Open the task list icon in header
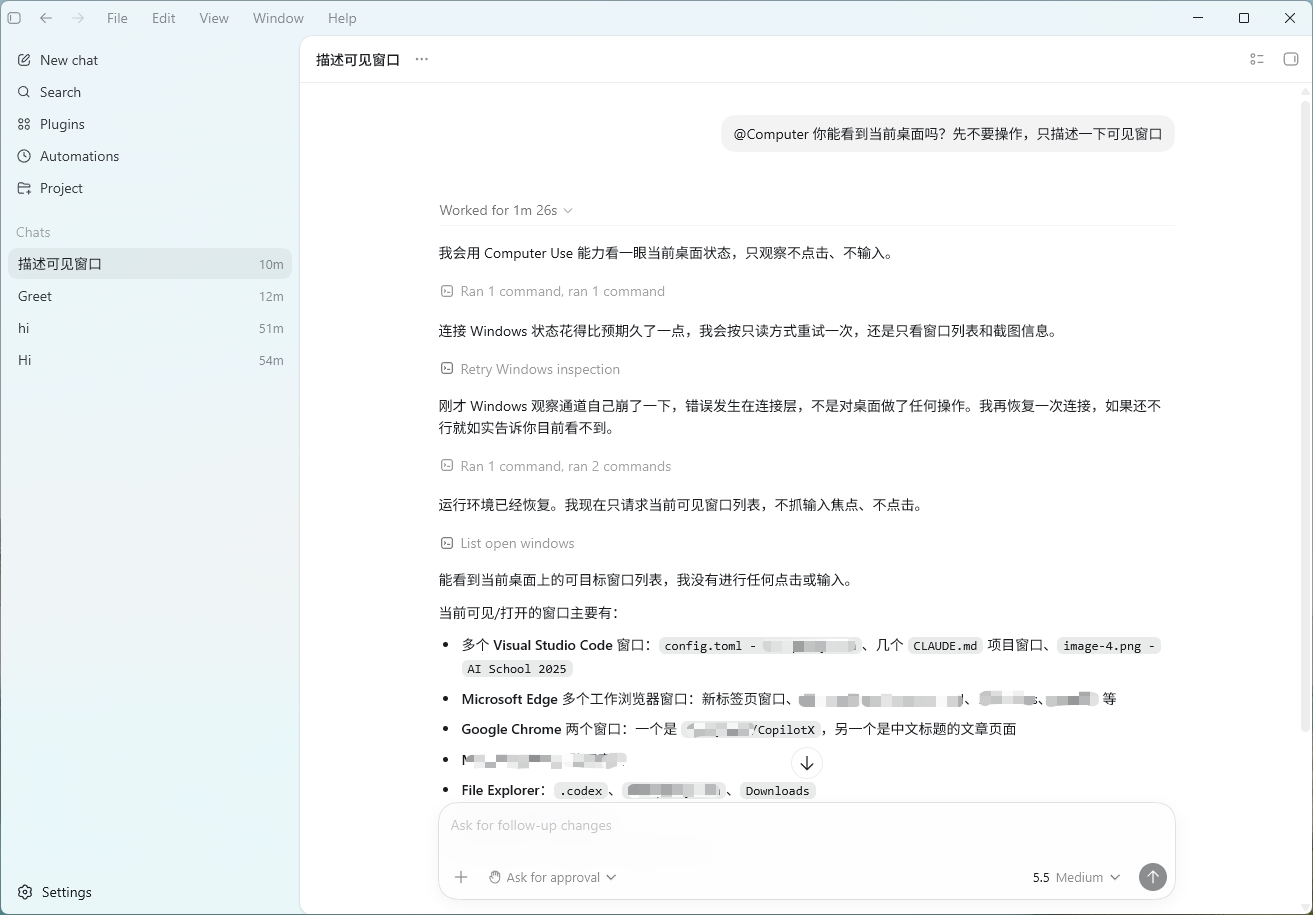This screenshot has width=1313, height=915. 1257,59
